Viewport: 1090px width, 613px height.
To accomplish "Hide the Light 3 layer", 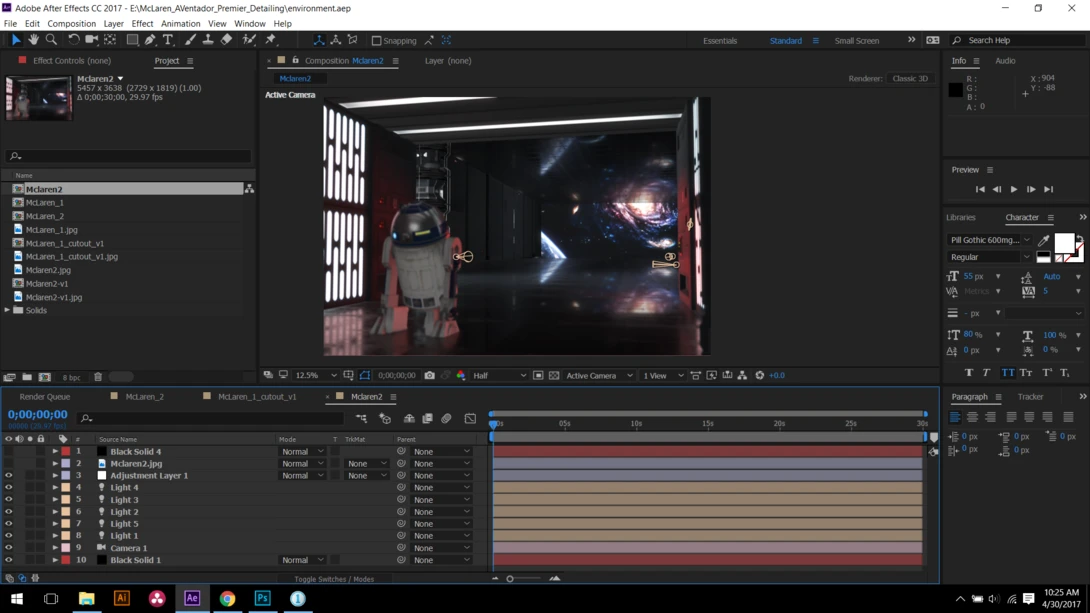I will coord(8,500).
